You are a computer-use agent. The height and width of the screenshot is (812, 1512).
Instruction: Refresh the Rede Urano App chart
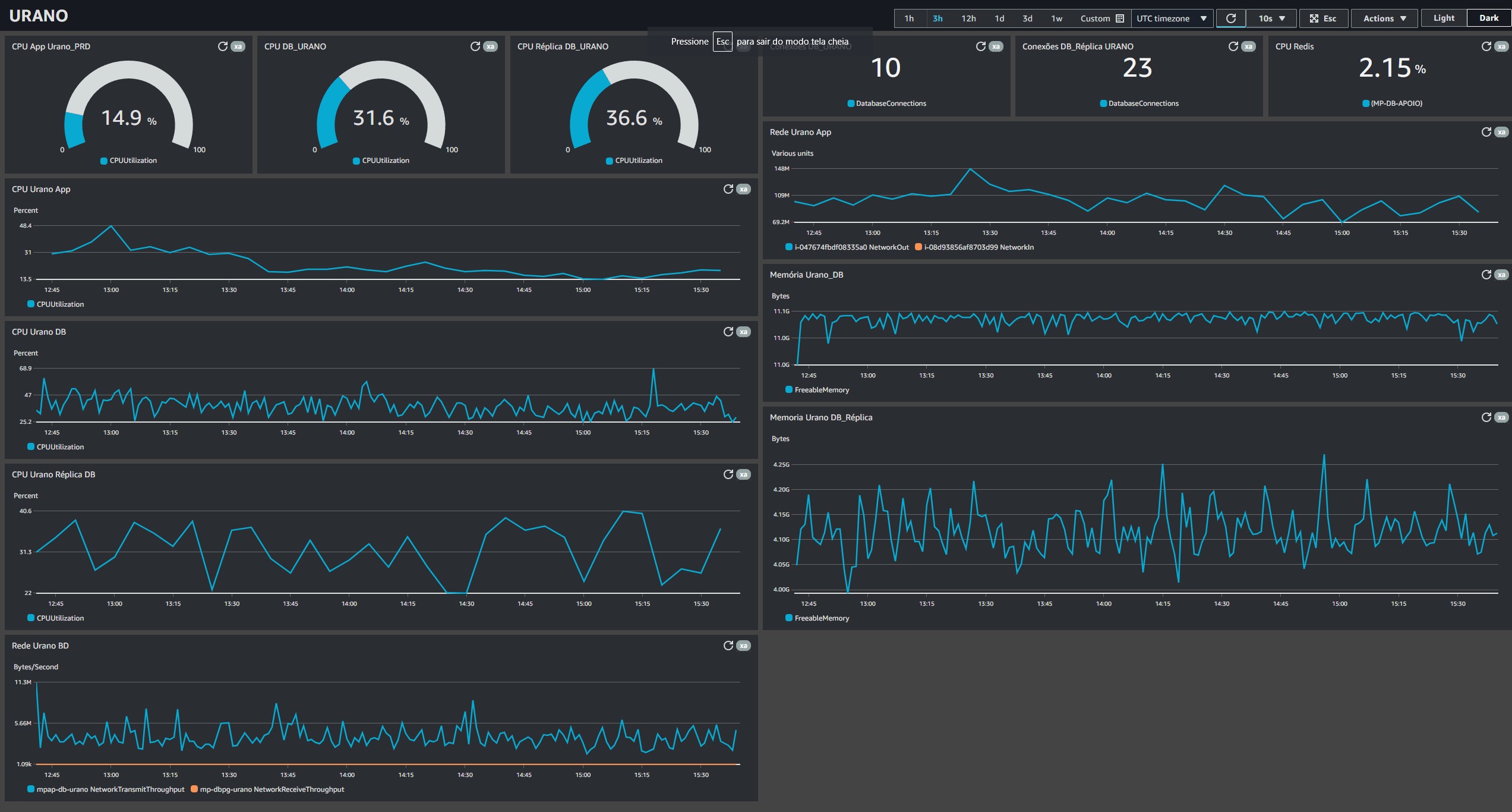tap(1486, 132)
